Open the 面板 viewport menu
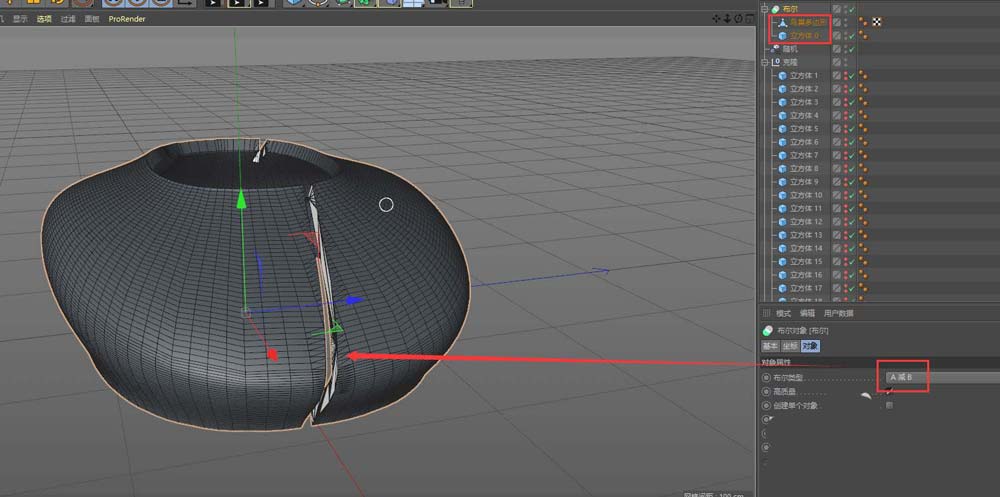This screenshot has height=497, width=1000. (x=92, y=19)
